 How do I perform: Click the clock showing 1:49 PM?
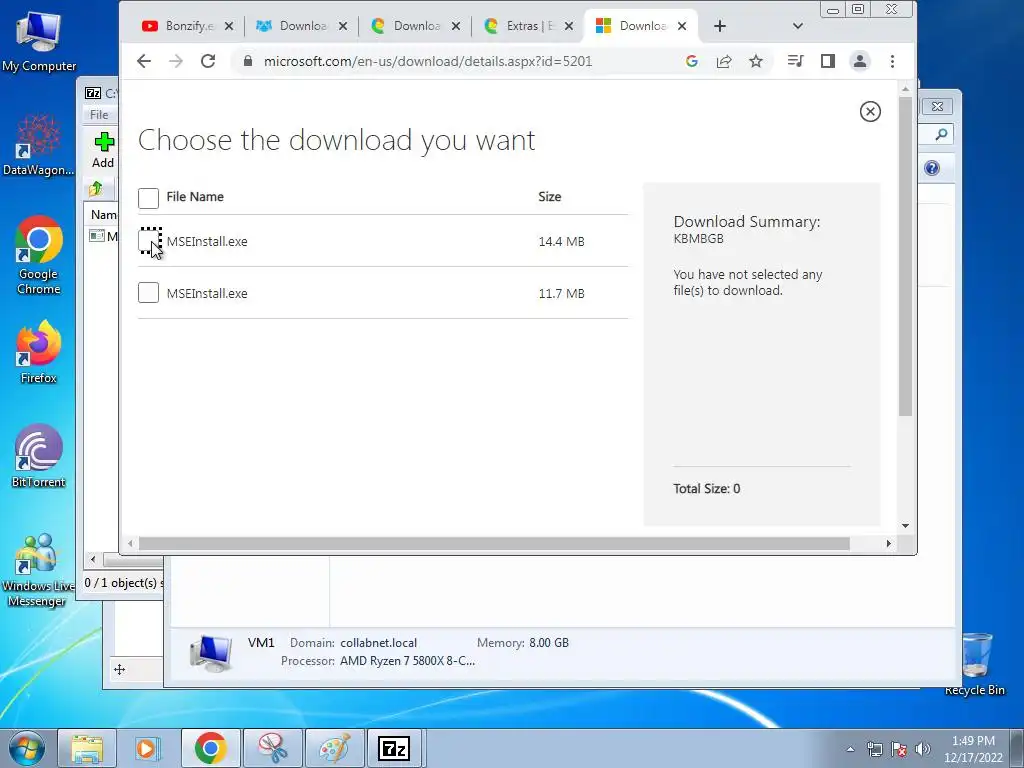973,749
